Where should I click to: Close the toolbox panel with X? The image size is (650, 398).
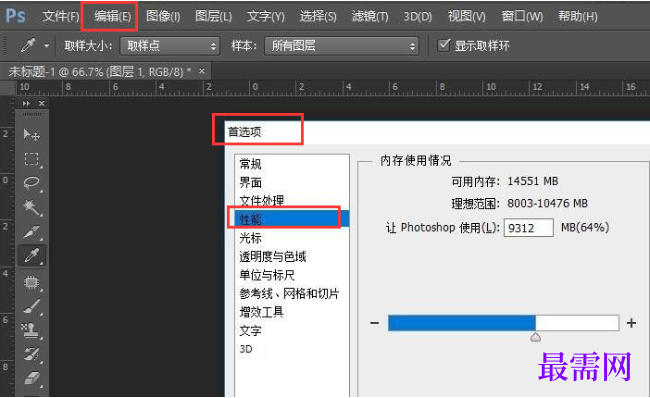point(41,103)
